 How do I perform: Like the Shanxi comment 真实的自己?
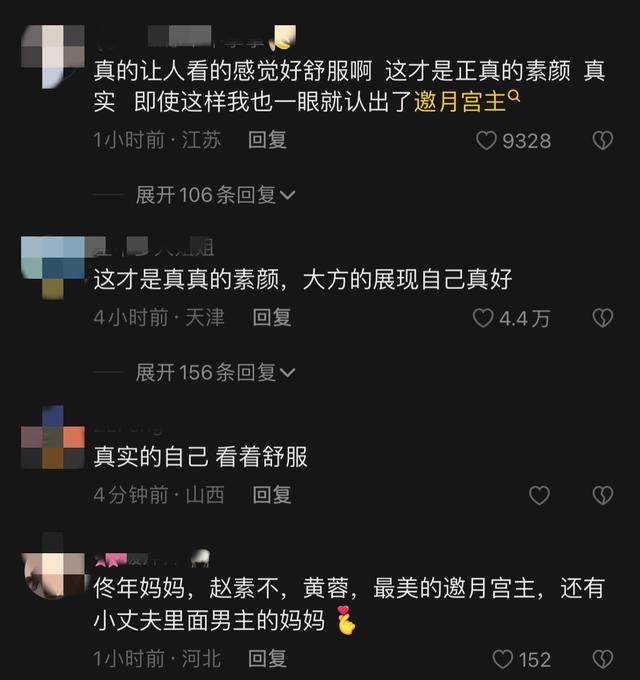point(539,495)
